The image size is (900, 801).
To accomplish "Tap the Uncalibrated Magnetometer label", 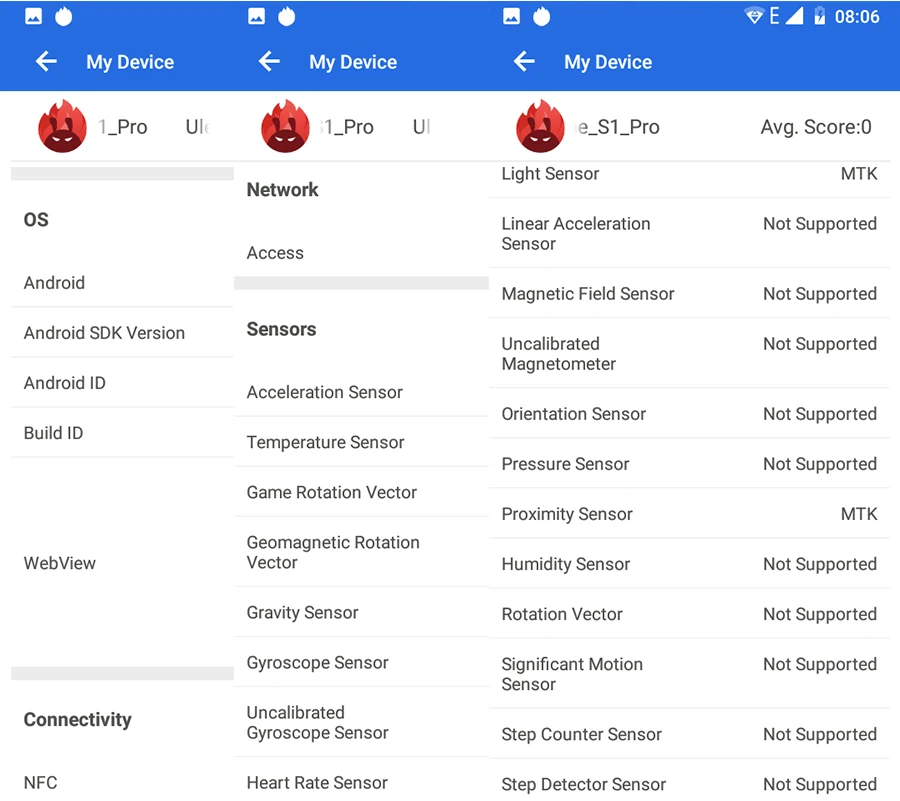I will (558, 353).
